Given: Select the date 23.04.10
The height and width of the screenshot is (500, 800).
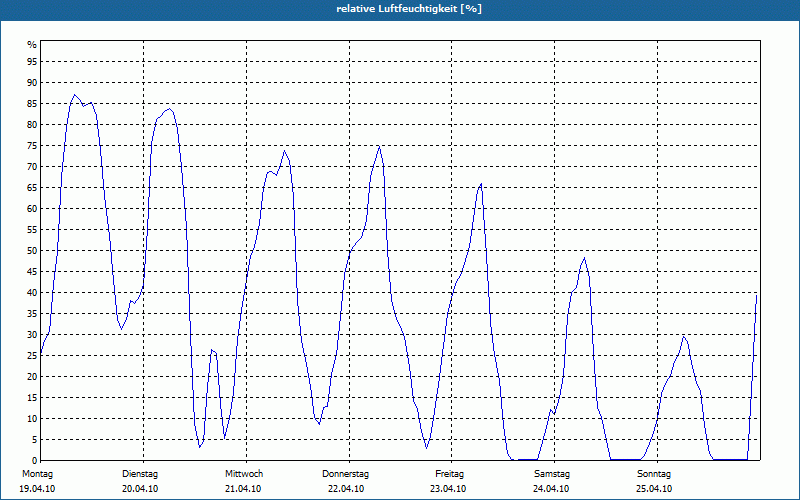Looking at the screenshot, I should pyautogui.click(x=448, y=489).
